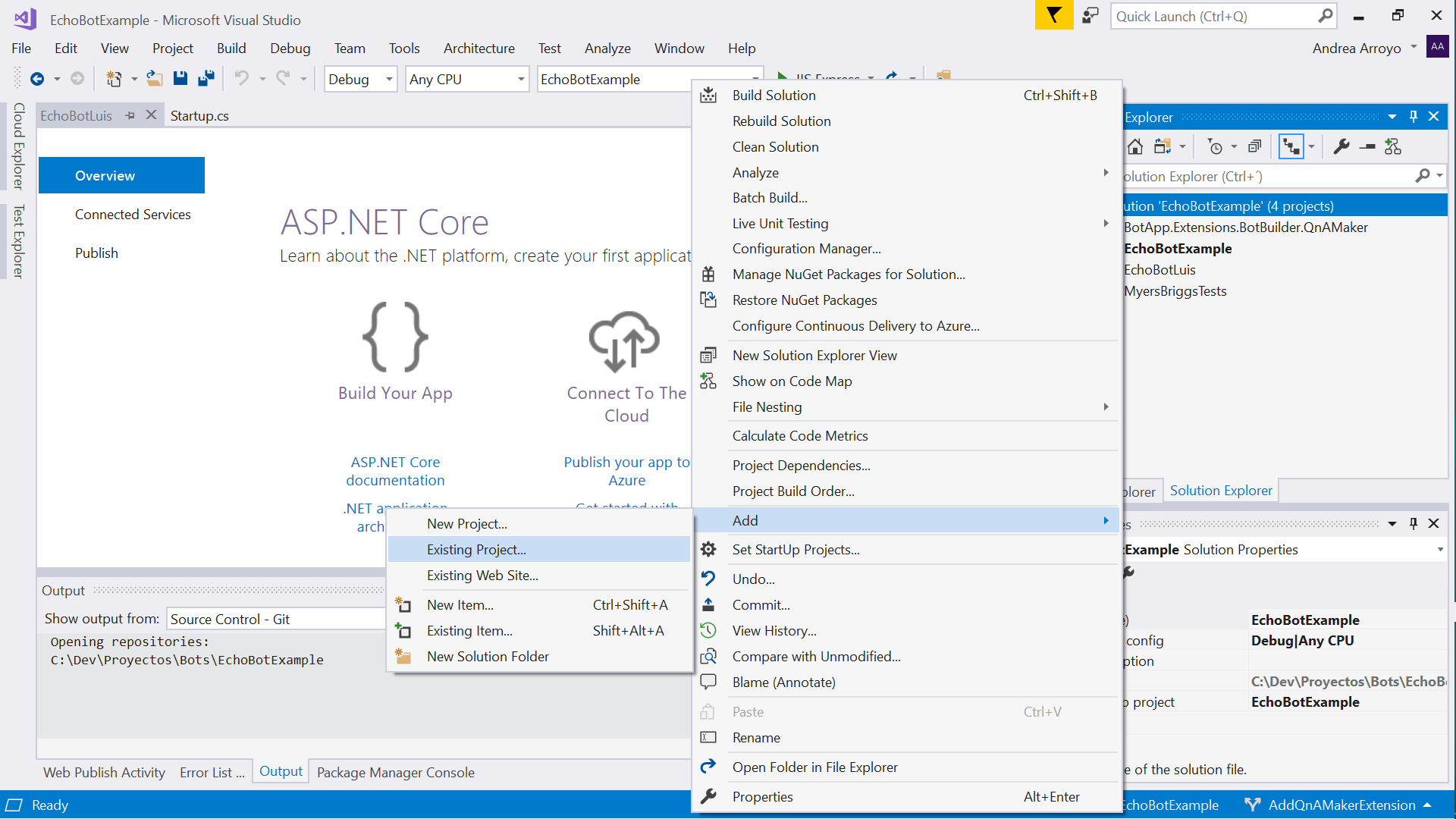Expand Navigate Backward history dropdown arrow
Image resolution: width=1456 pixels, height=819 pixels.
[57, 79]
